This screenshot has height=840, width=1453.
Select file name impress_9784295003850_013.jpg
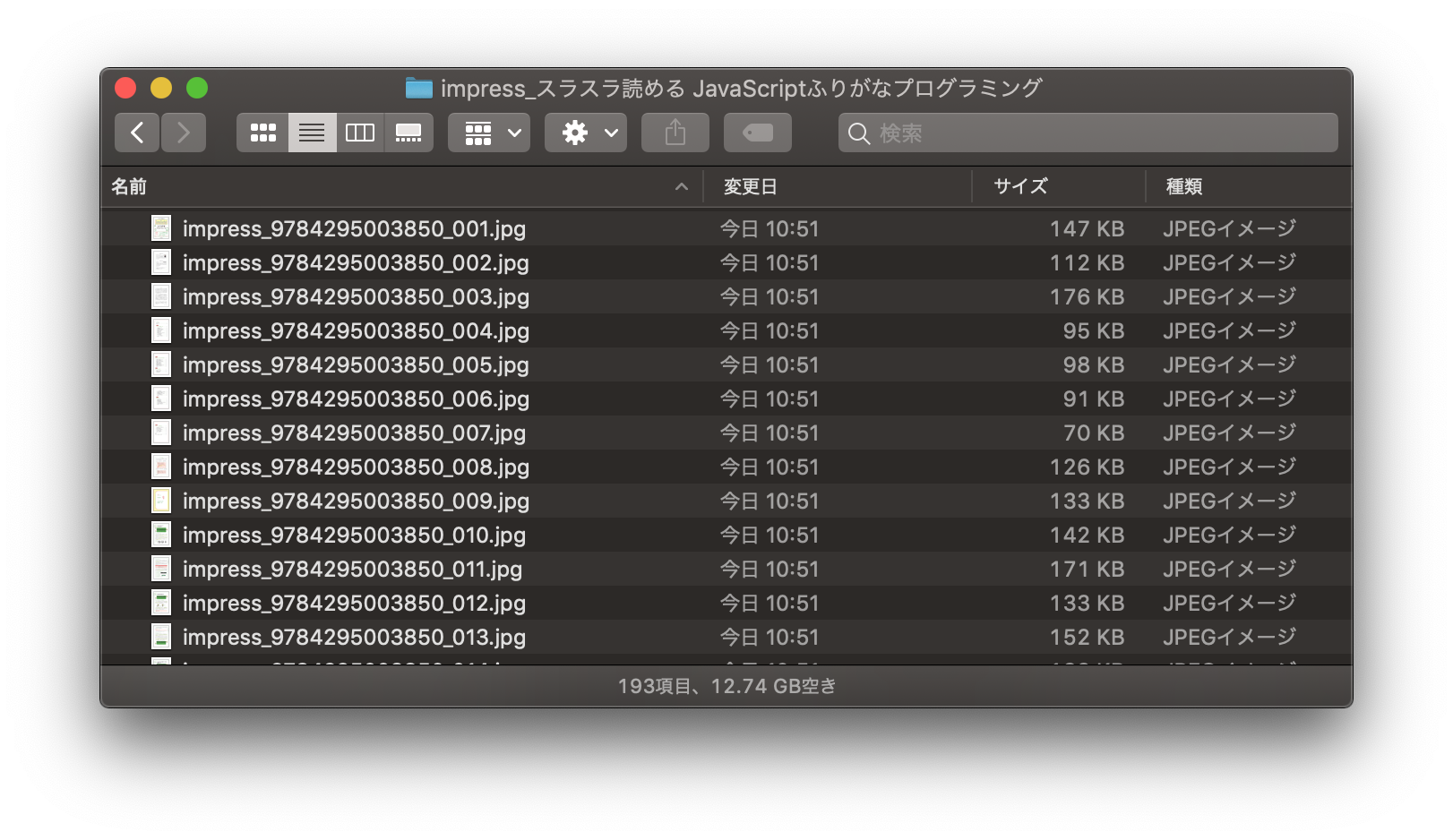click(x=354, y=638)
